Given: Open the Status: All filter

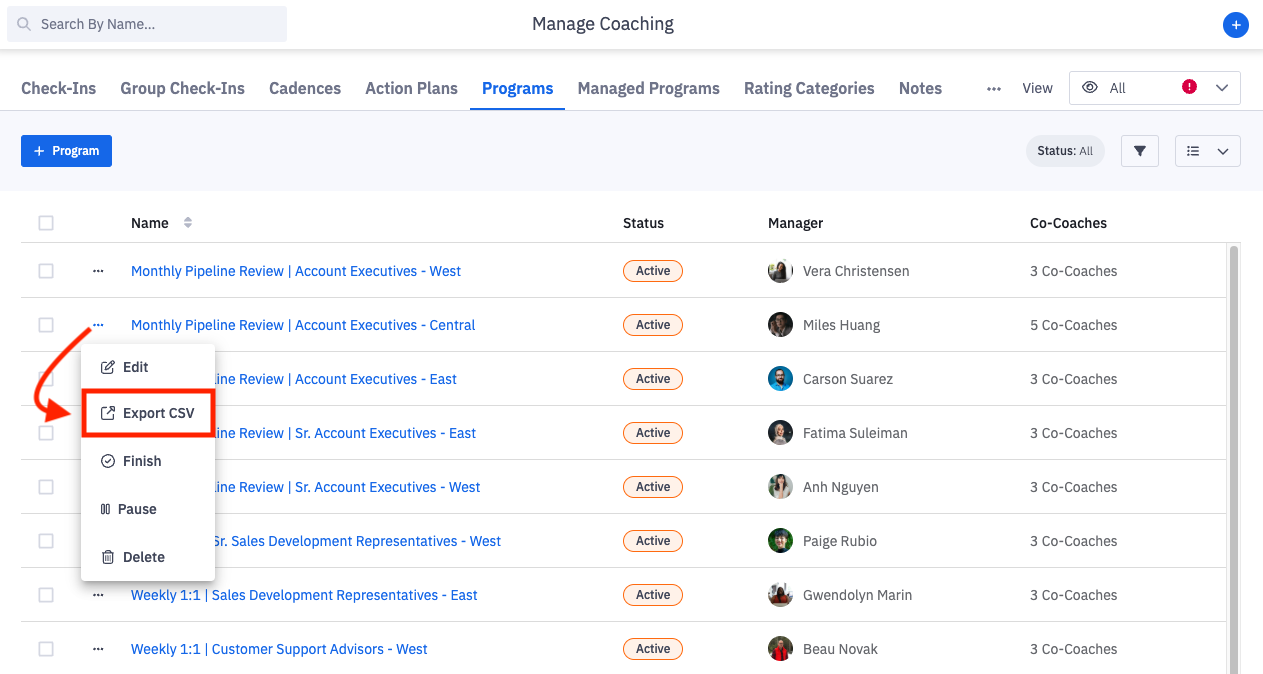Looking at the screenshot, I should click(1065, 151).
